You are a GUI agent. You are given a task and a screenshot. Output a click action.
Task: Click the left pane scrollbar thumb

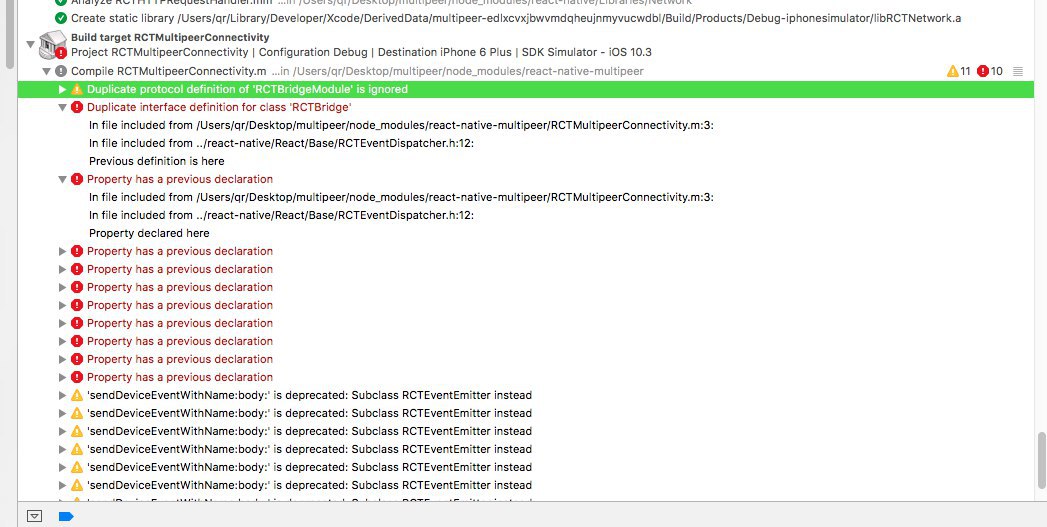[x=10, y=33]
